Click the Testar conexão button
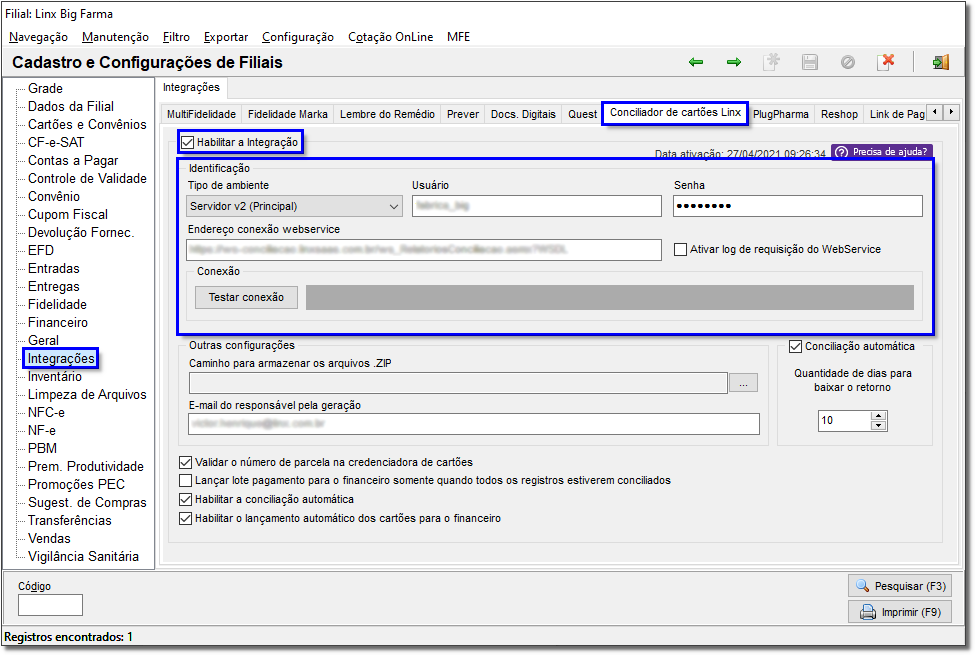This screenshot has width=975, height=655. [x=246, y=297]
